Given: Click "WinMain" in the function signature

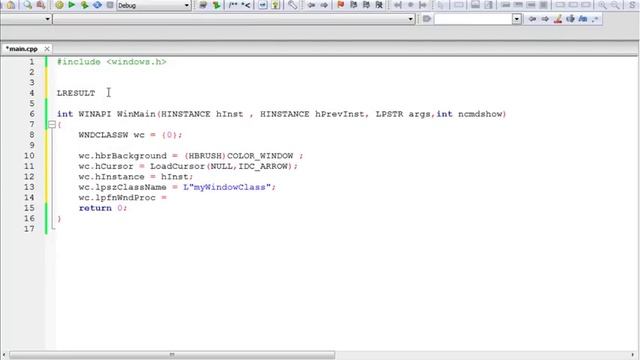Looking at the screenshot, I should [136, 114].
